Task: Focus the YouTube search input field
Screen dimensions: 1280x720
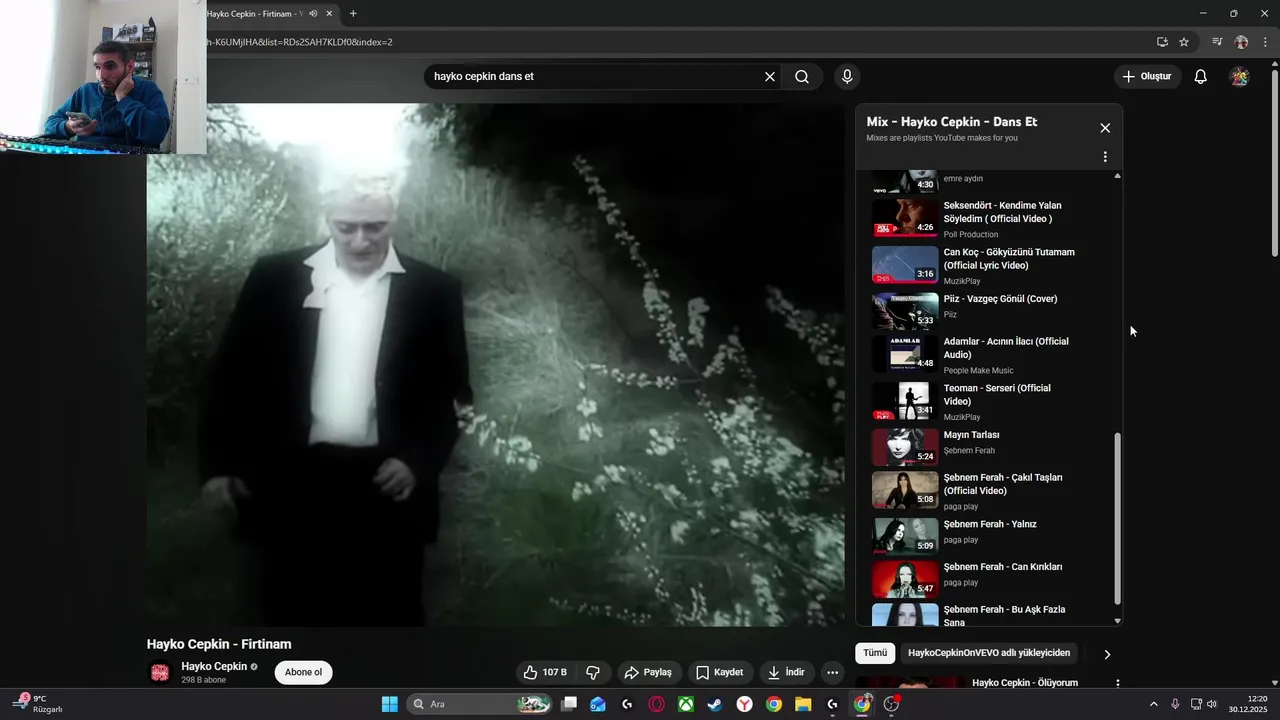Action: 595,77
